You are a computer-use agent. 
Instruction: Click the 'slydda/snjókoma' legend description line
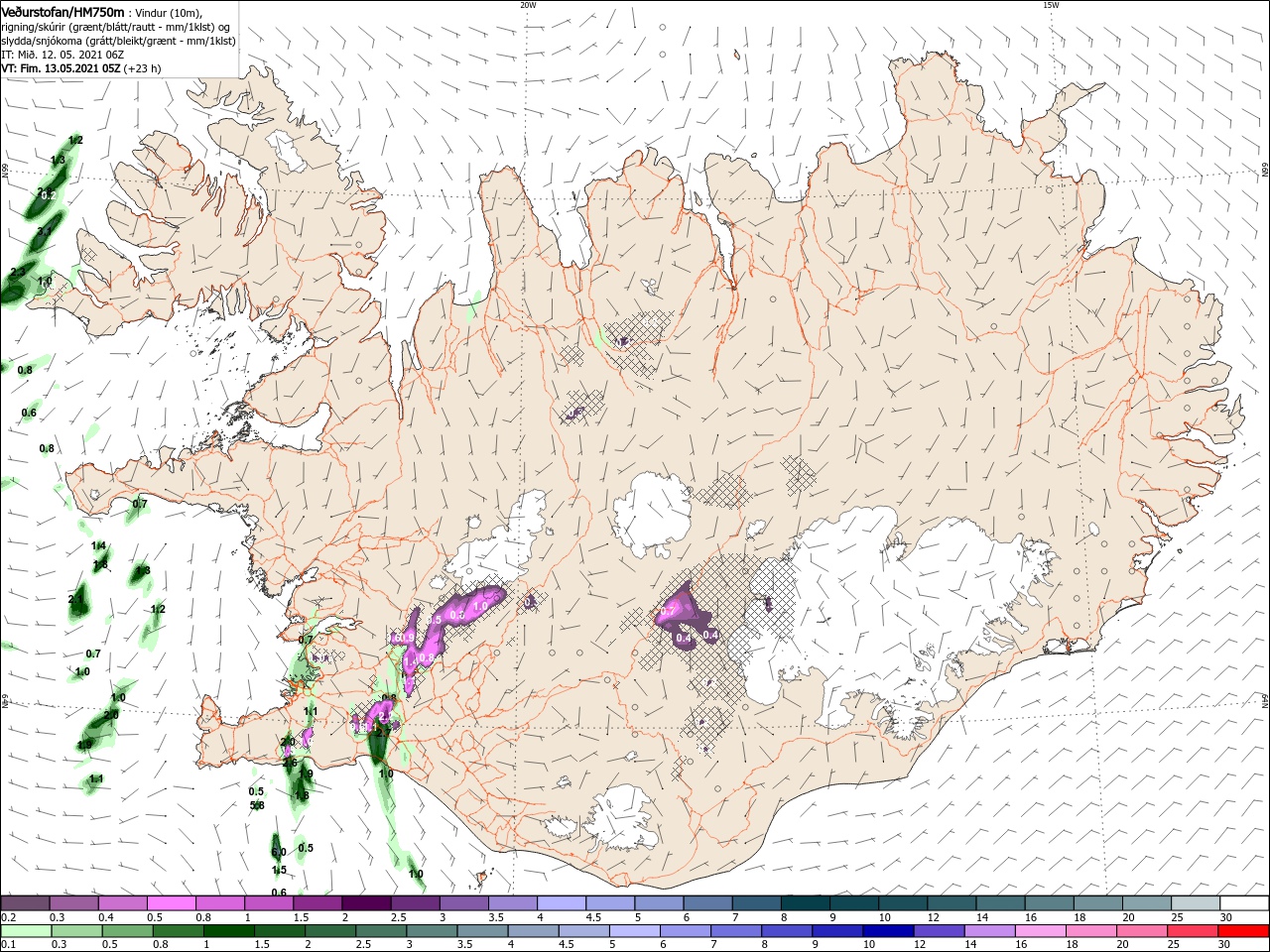click(119, 41)
